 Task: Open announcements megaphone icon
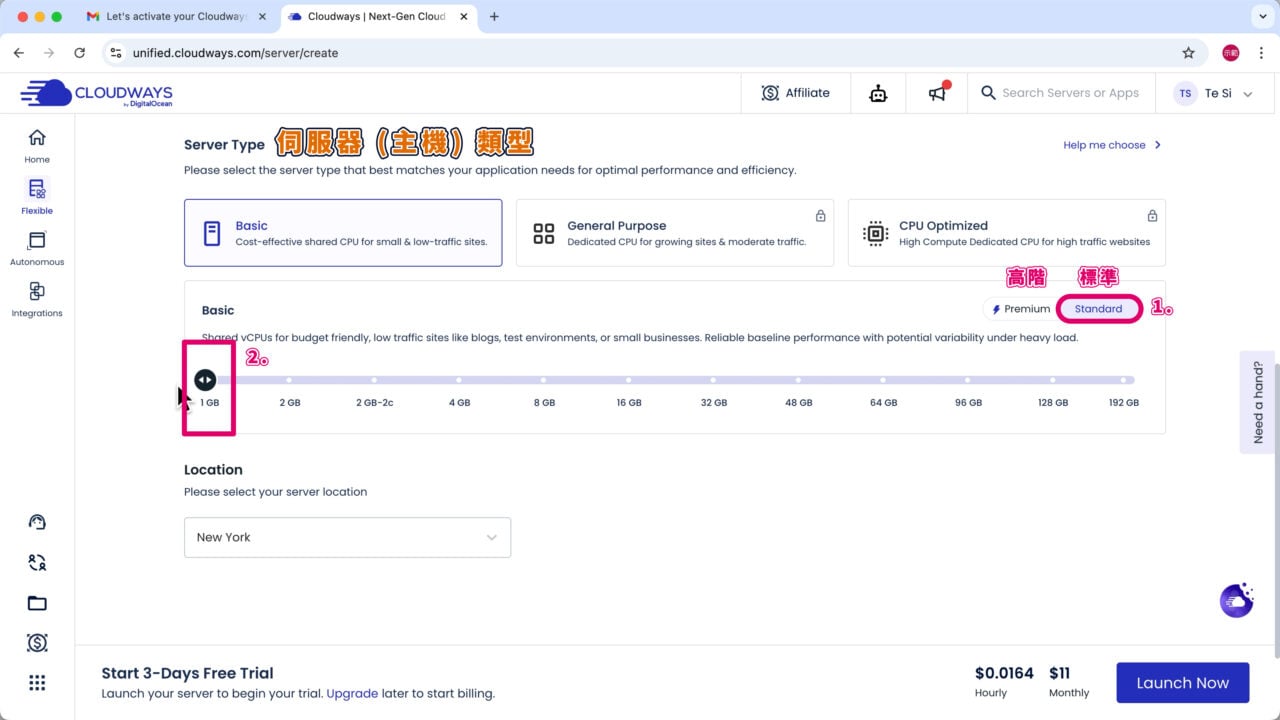937,93
